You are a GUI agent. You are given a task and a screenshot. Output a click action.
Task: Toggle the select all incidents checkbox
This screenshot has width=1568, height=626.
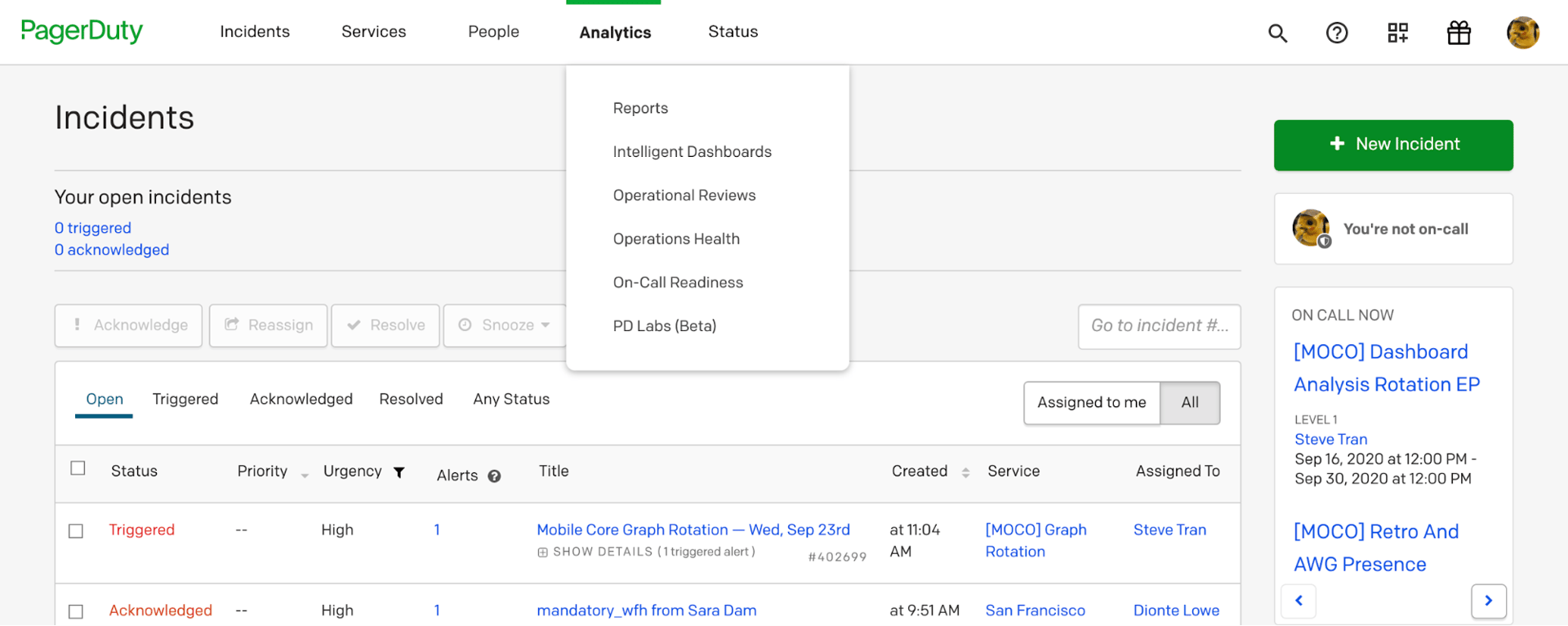(x=78, y=468)
